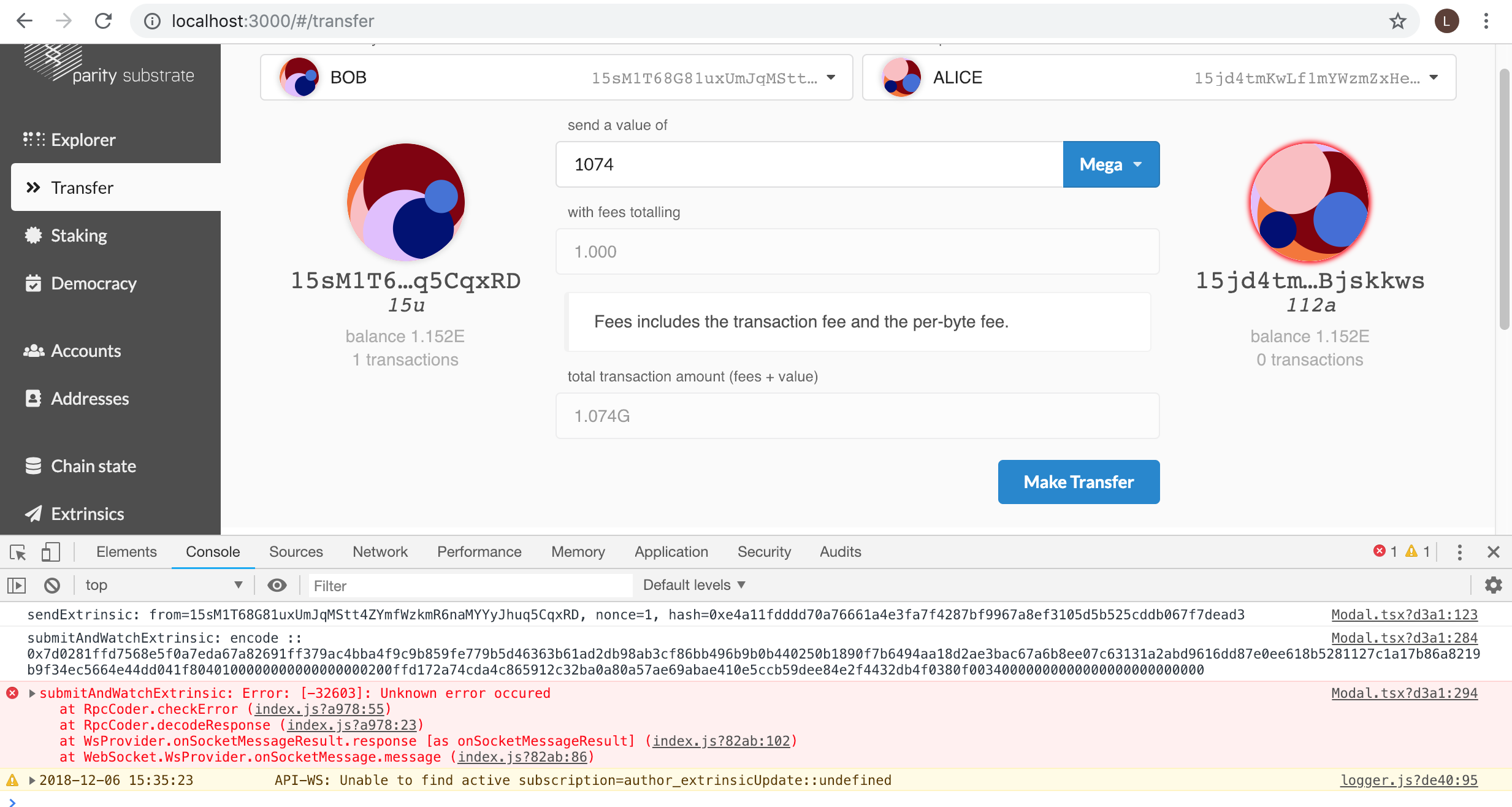Open the Performance tab
The image size is (1512, 807).
(479, 552)
